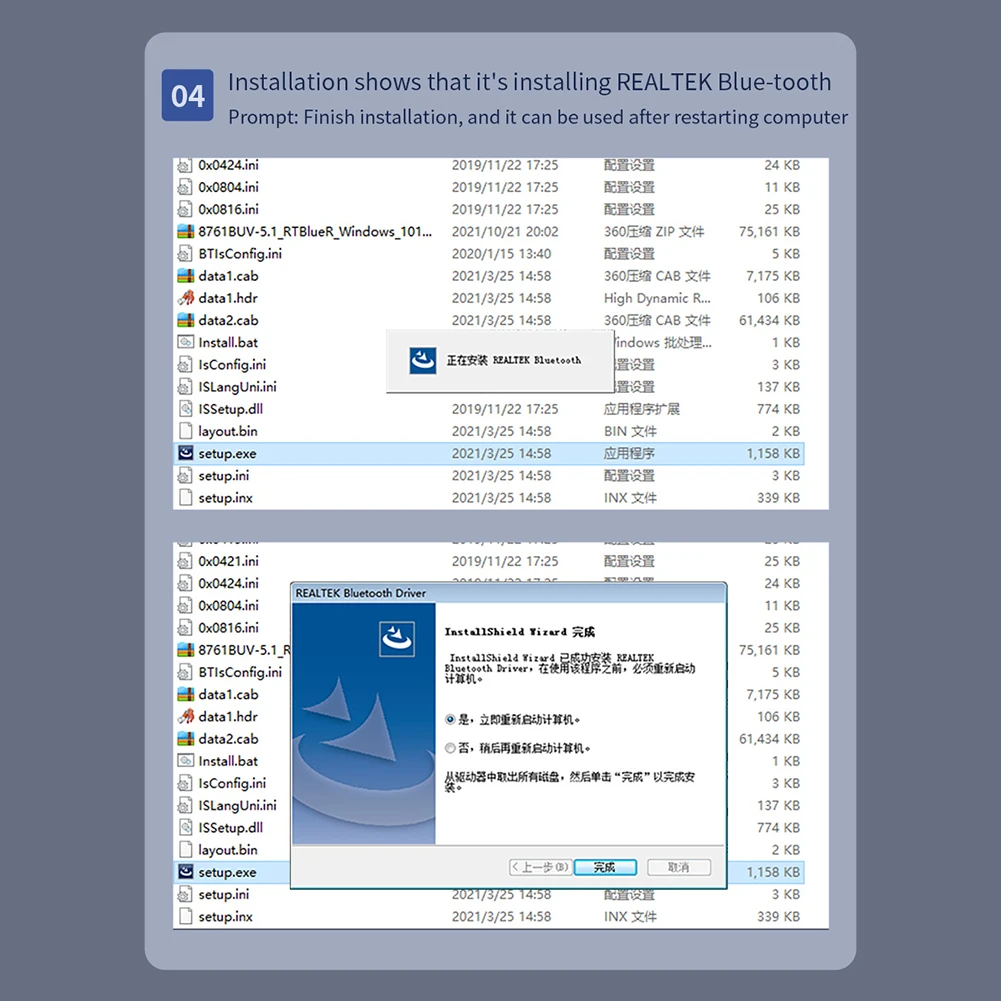Click the setup.exe installer icon in upper list

point(185,453)
